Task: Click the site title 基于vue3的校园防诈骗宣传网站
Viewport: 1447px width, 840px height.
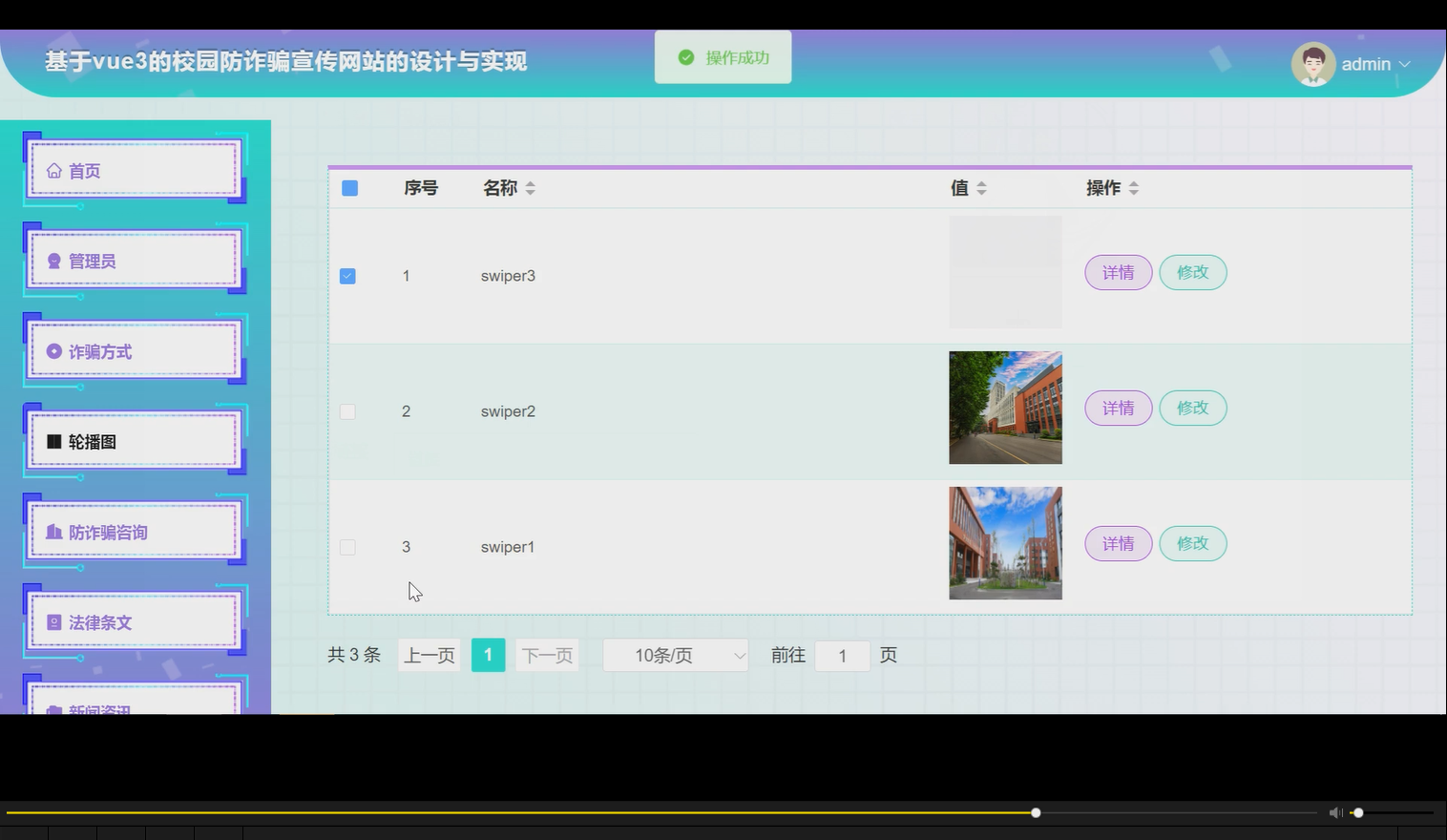Action: pos(286,61)
